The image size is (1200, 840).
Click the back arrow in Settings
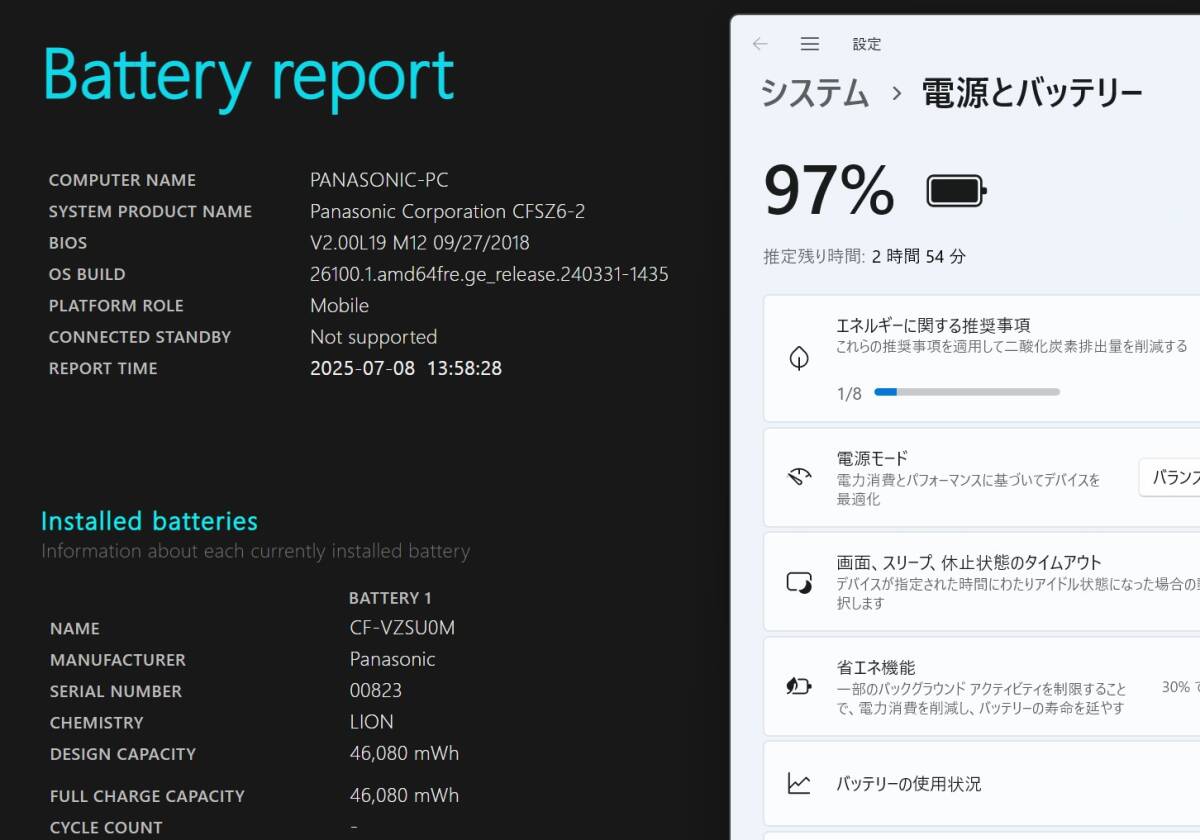point(760,44)
